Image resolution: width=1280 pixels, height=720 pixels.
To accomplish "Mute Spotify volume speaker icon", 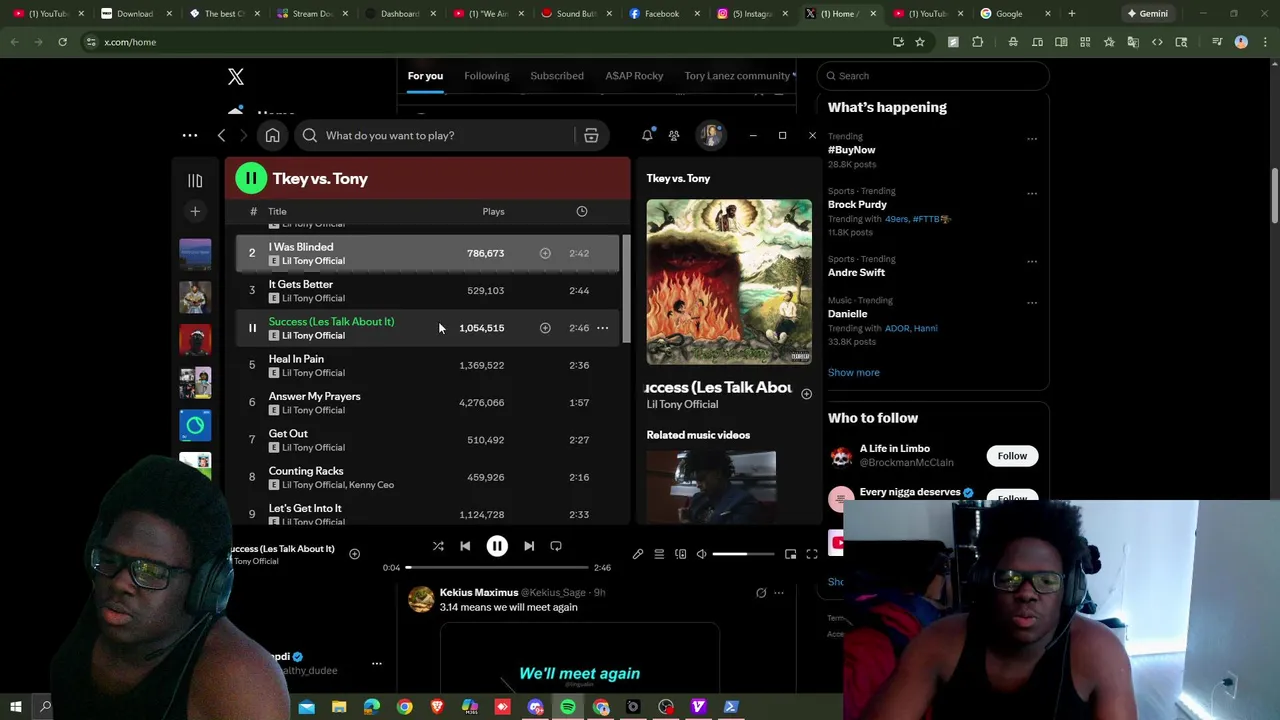I will 701,553.
